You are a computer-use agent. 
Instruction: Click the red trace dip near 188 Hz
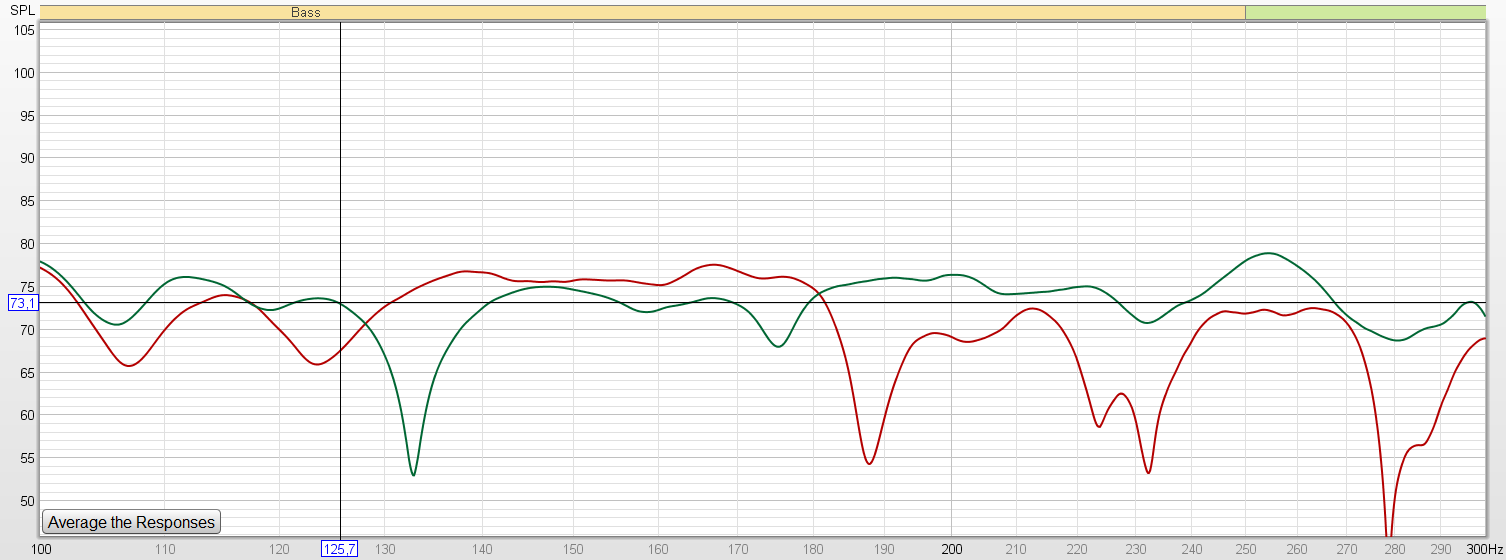click(869, 463)
